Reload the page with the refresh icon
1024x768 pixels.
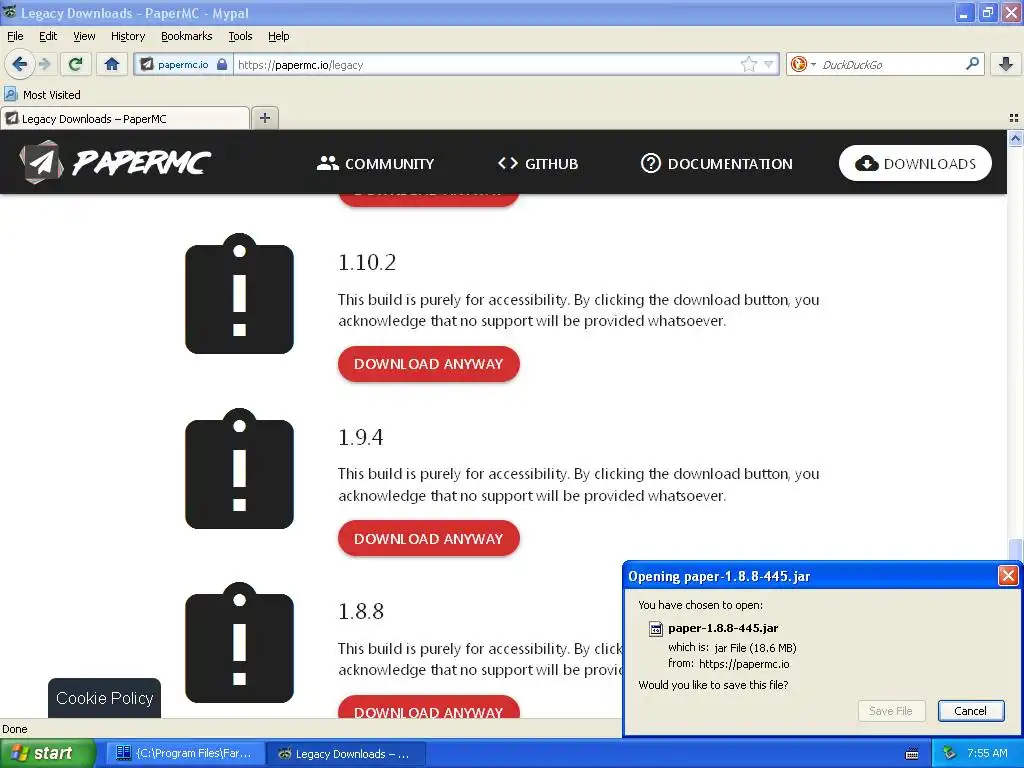(x=76, y=64)
